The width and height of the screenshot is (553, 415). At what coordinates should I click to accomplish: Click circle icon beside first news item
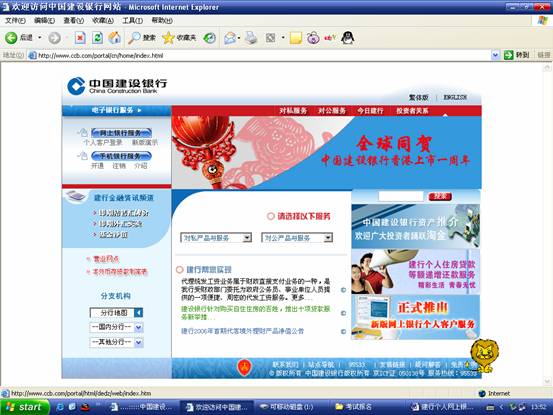[x=343, y=290]
